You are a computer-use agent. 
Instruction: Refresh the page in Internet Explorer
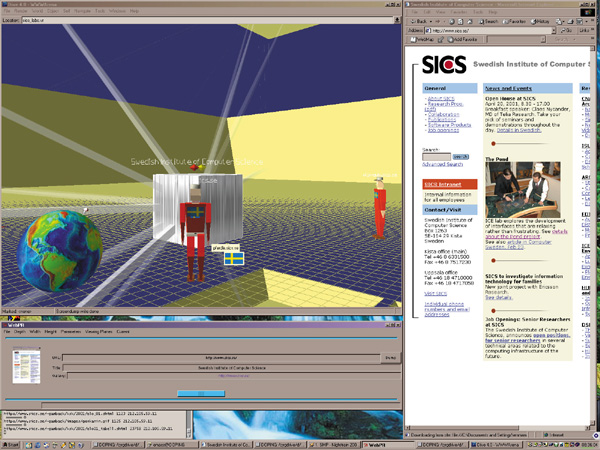[460, 21]
